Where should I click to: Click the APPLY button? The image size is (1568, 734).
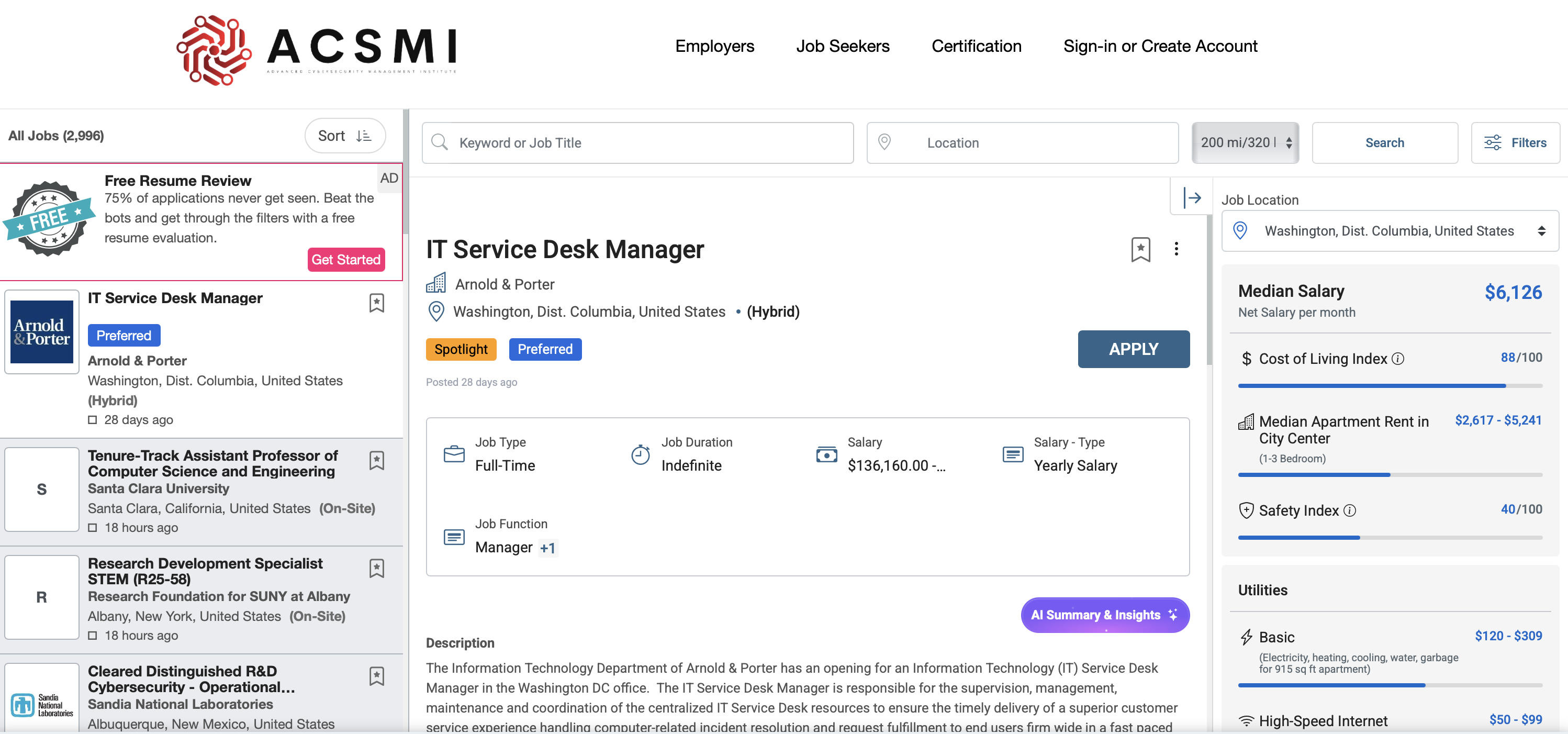point(1133,349)
